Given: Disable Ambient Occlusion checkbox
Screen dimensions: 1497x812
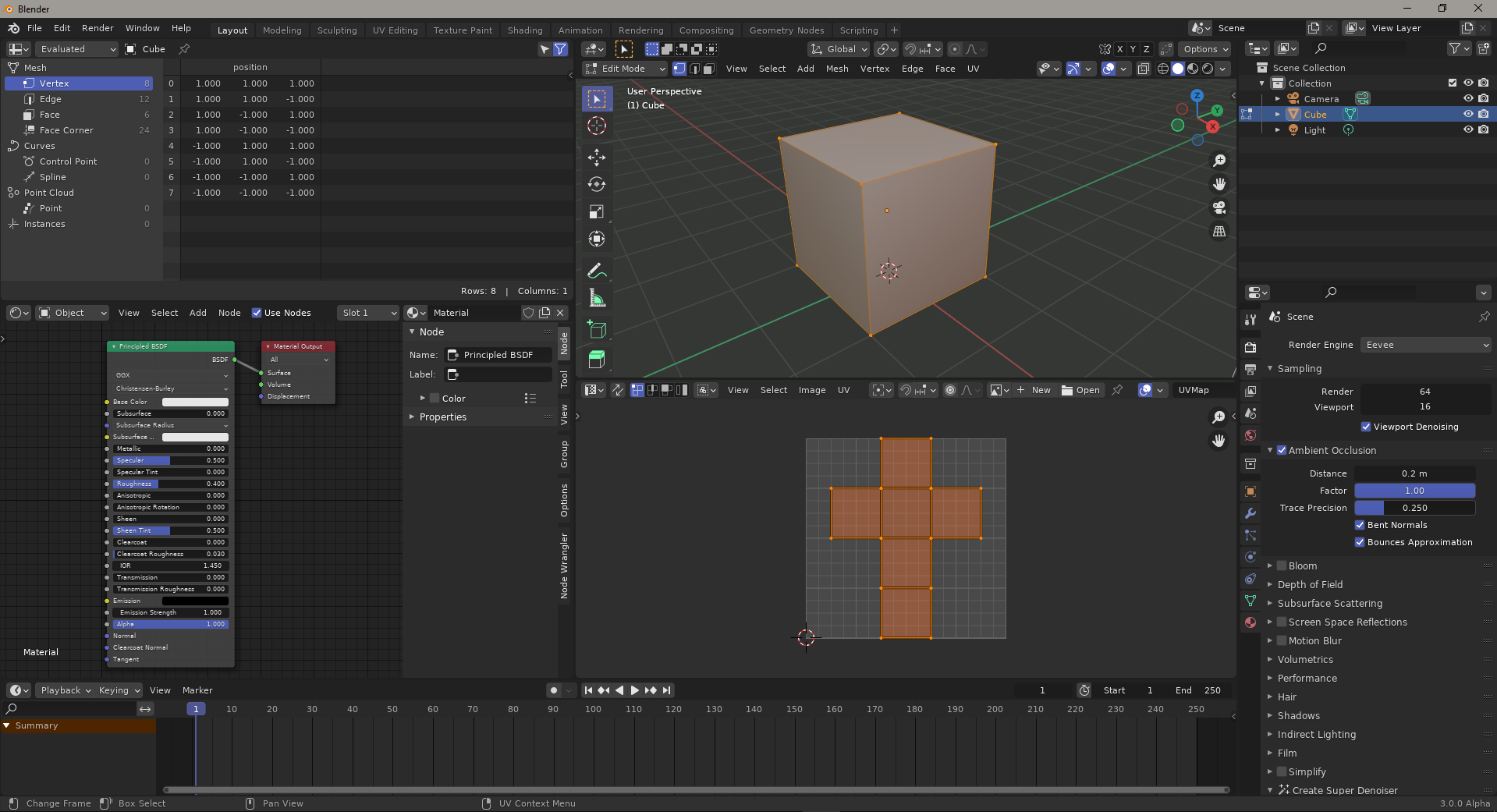Looking at the screenshot, I should click(1281, 450).
